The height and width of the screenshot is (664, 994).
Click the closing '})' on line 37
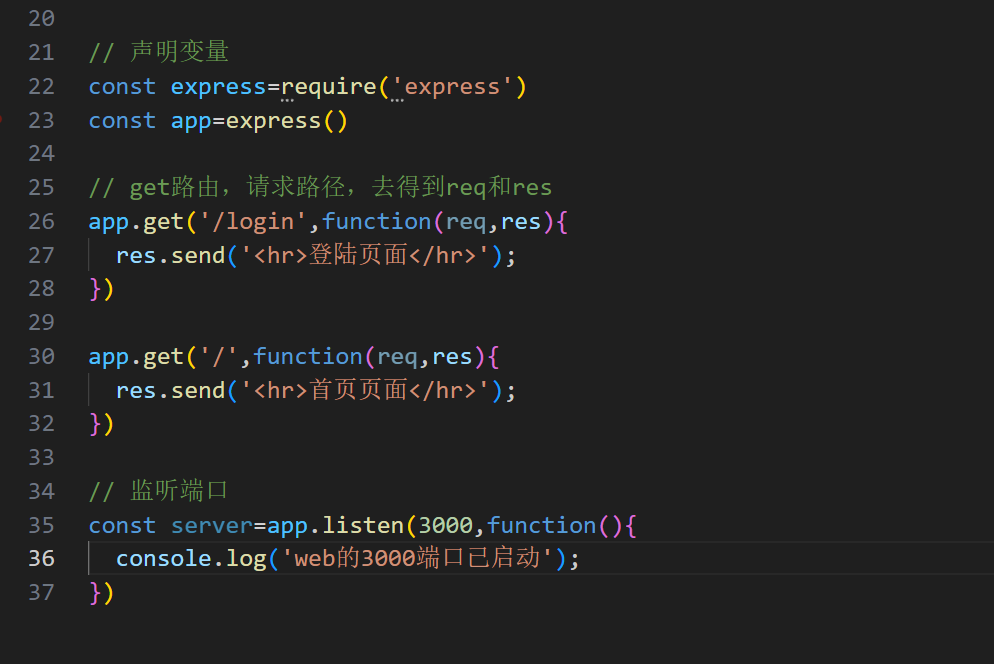pos(101,593)
